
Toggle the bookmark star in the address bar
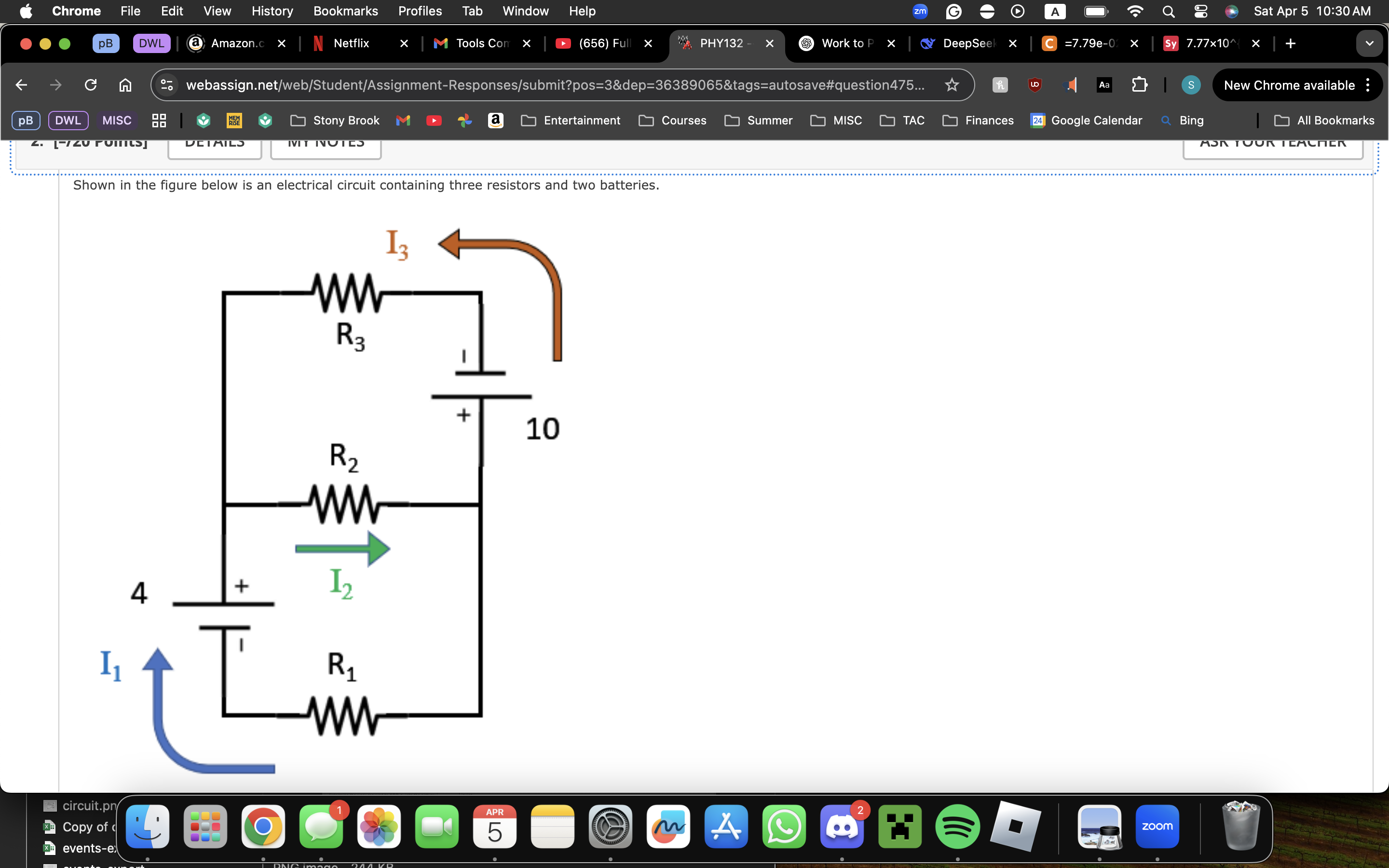tap(951, 84)
